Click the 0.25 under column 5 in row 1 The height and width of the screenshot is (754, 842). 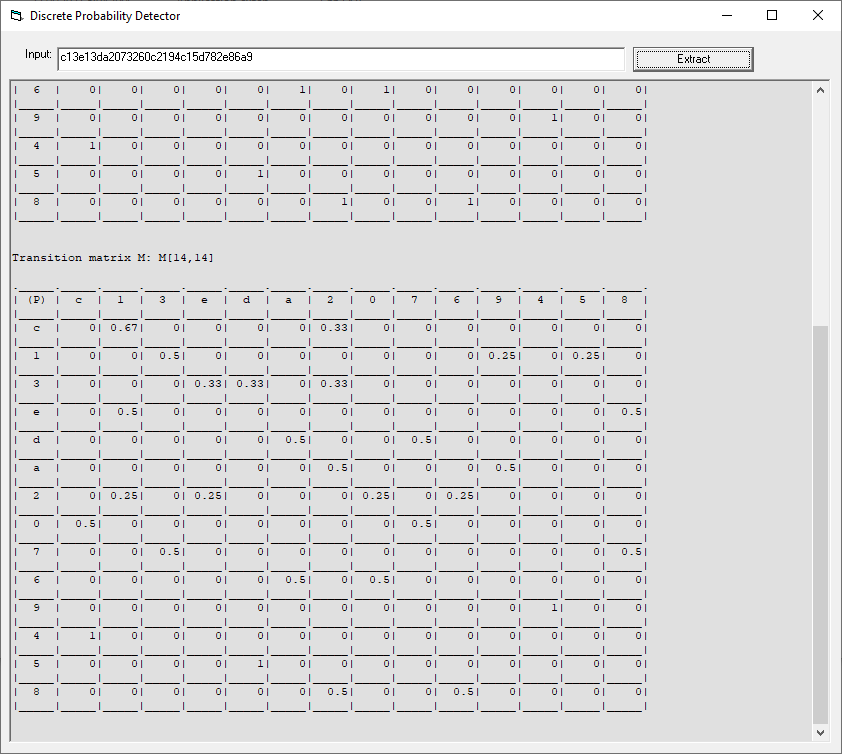pyautogui.click(x=586, y=356)
